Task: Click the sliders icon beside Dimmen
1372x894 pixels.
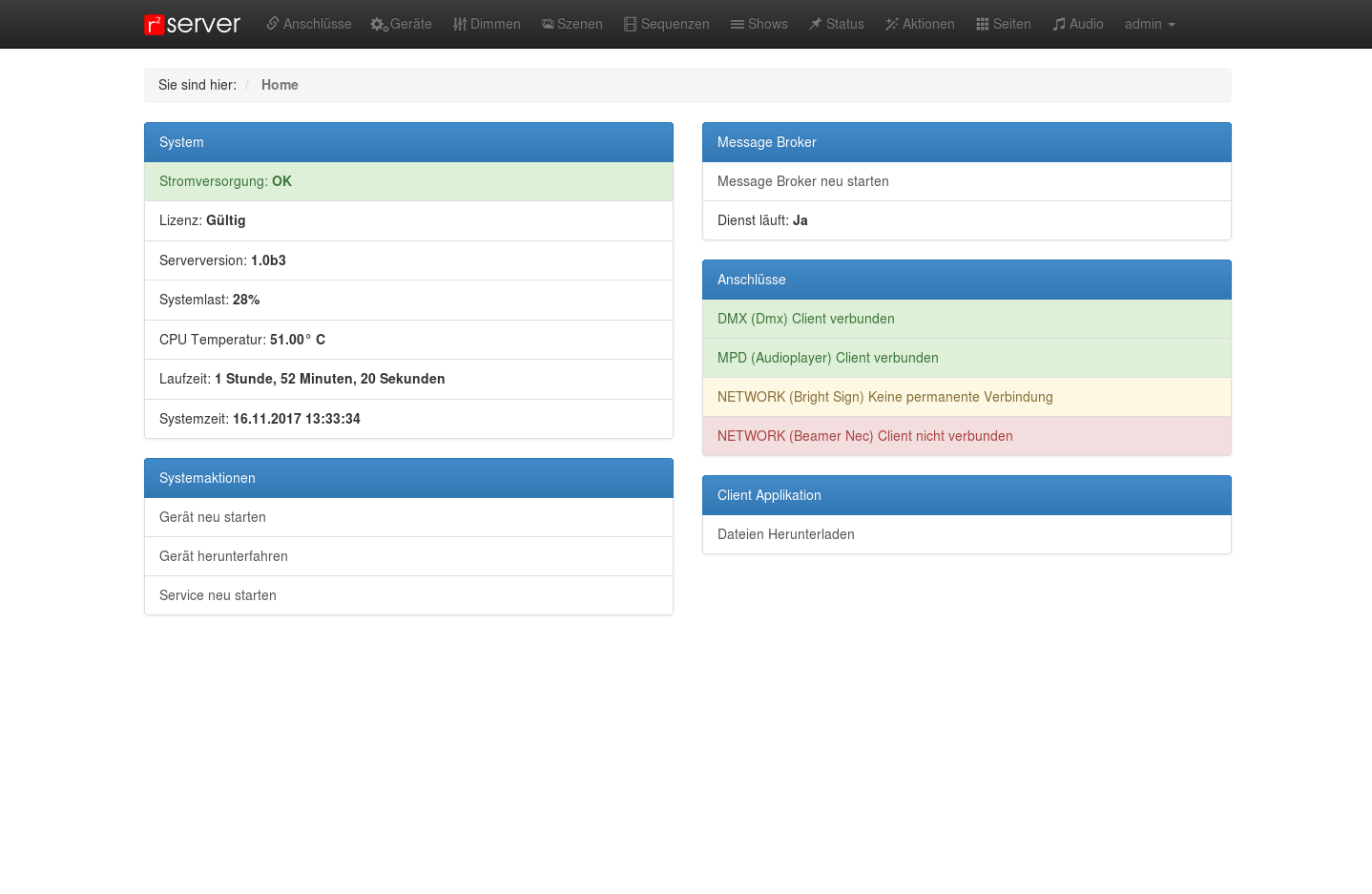Action: coord(460,24)
